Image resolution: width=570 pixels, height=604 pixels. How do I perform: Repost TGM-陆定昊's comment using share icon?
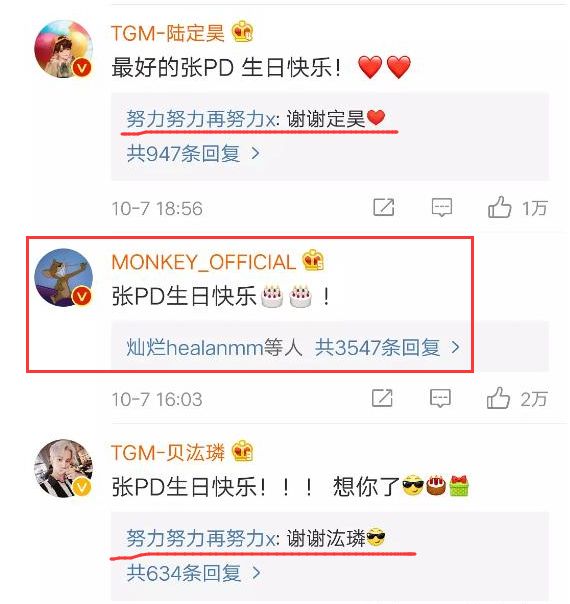384,207
